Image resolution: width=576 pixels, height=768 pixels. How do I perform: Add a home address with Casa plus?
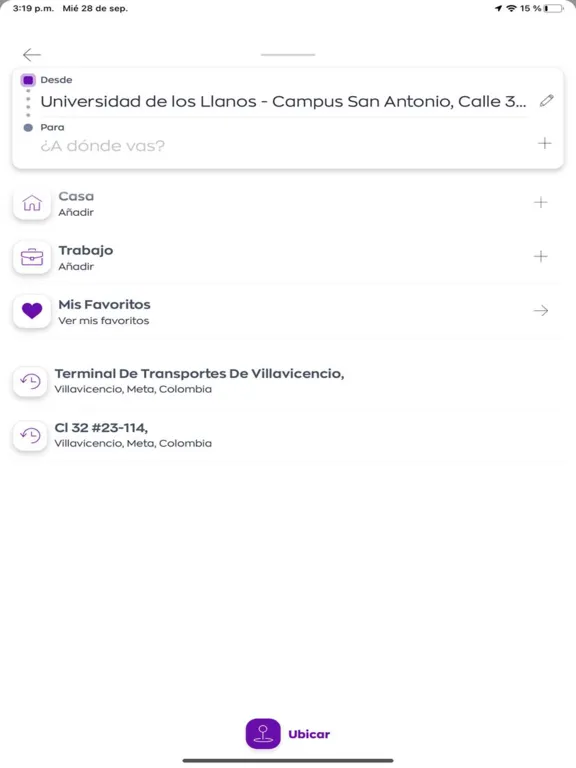click(x=540, y=202)
